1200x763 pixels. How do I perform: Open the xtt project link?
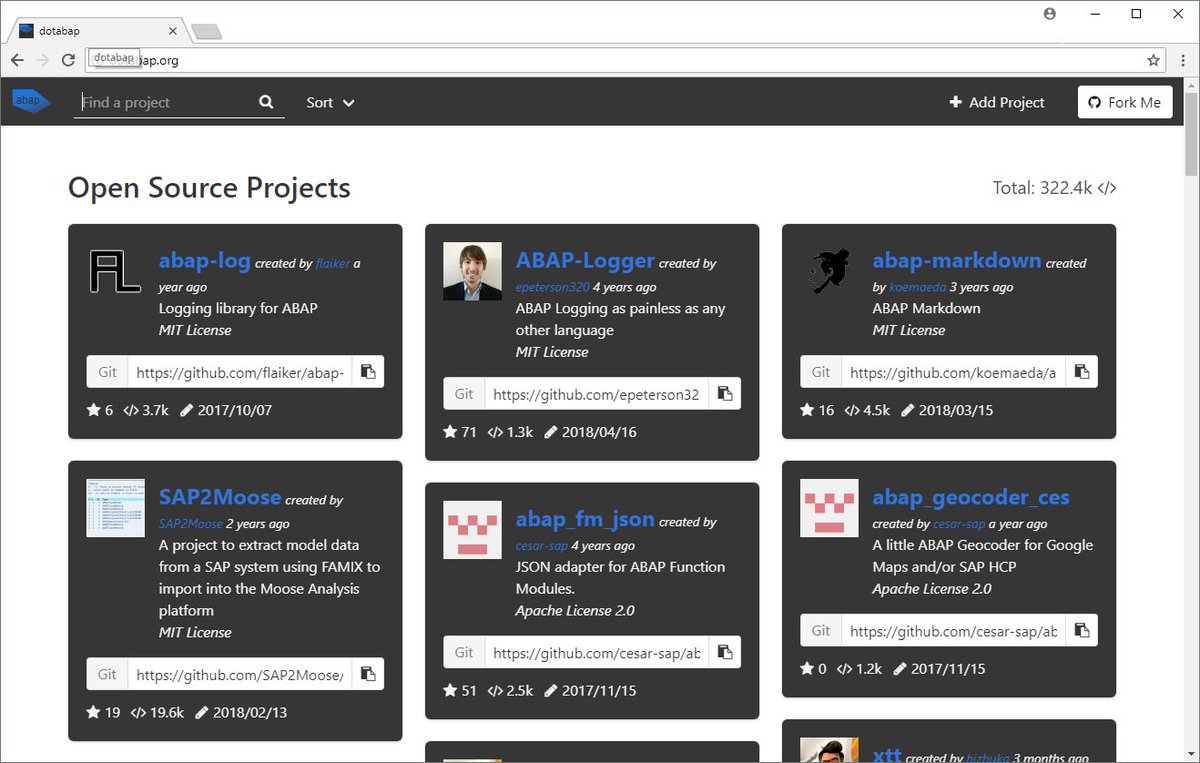click(887, 757)
